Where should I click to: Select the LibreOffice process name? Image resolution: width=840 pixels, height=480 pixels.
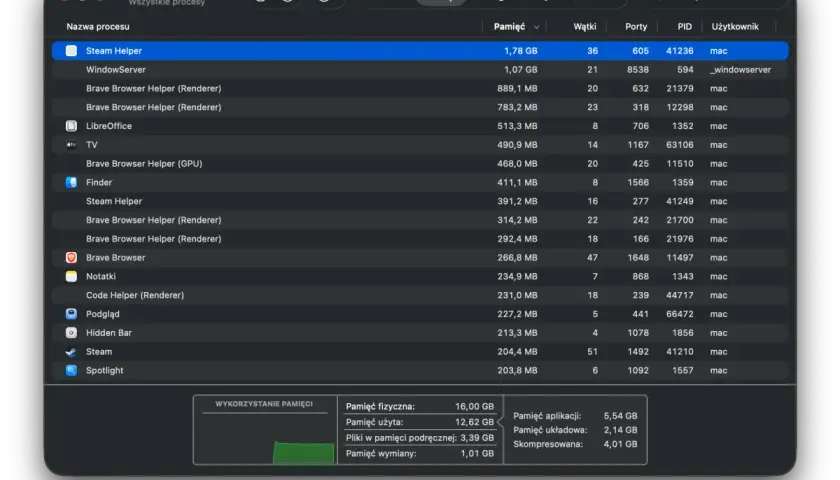(x=109, y=126)
